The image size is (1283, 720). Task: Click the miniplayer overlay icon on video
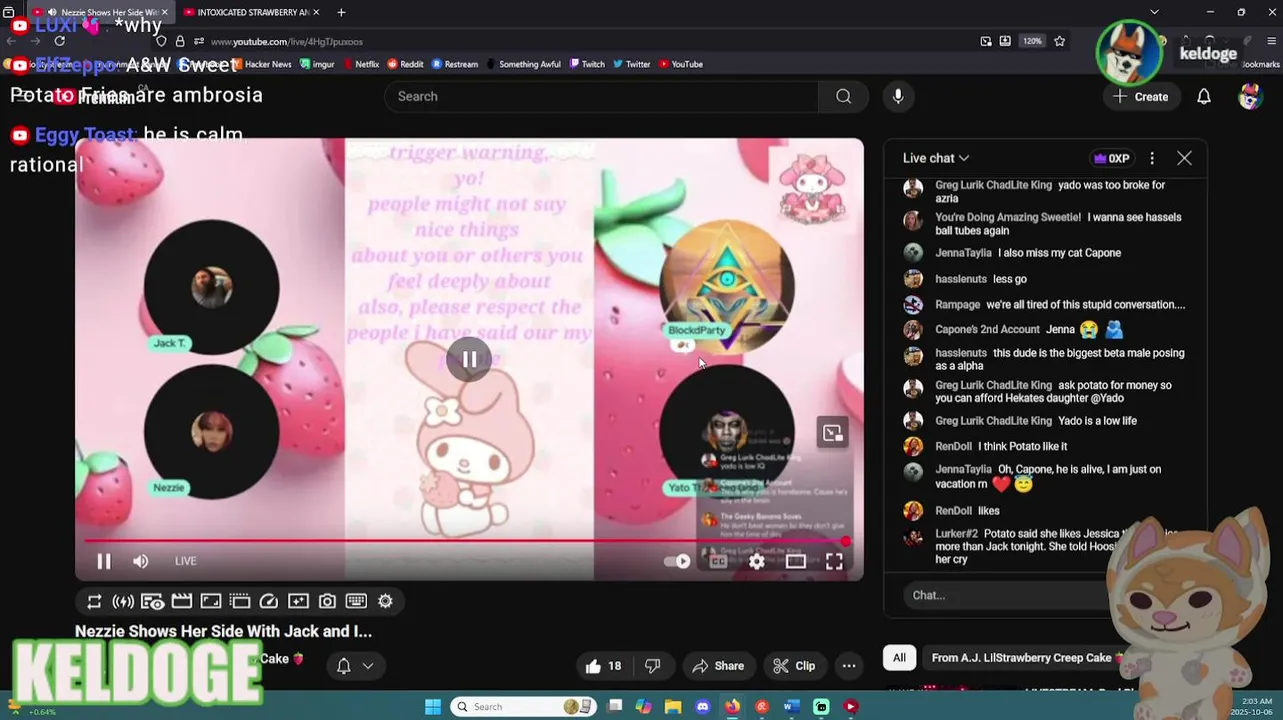(x=832, y=433)
